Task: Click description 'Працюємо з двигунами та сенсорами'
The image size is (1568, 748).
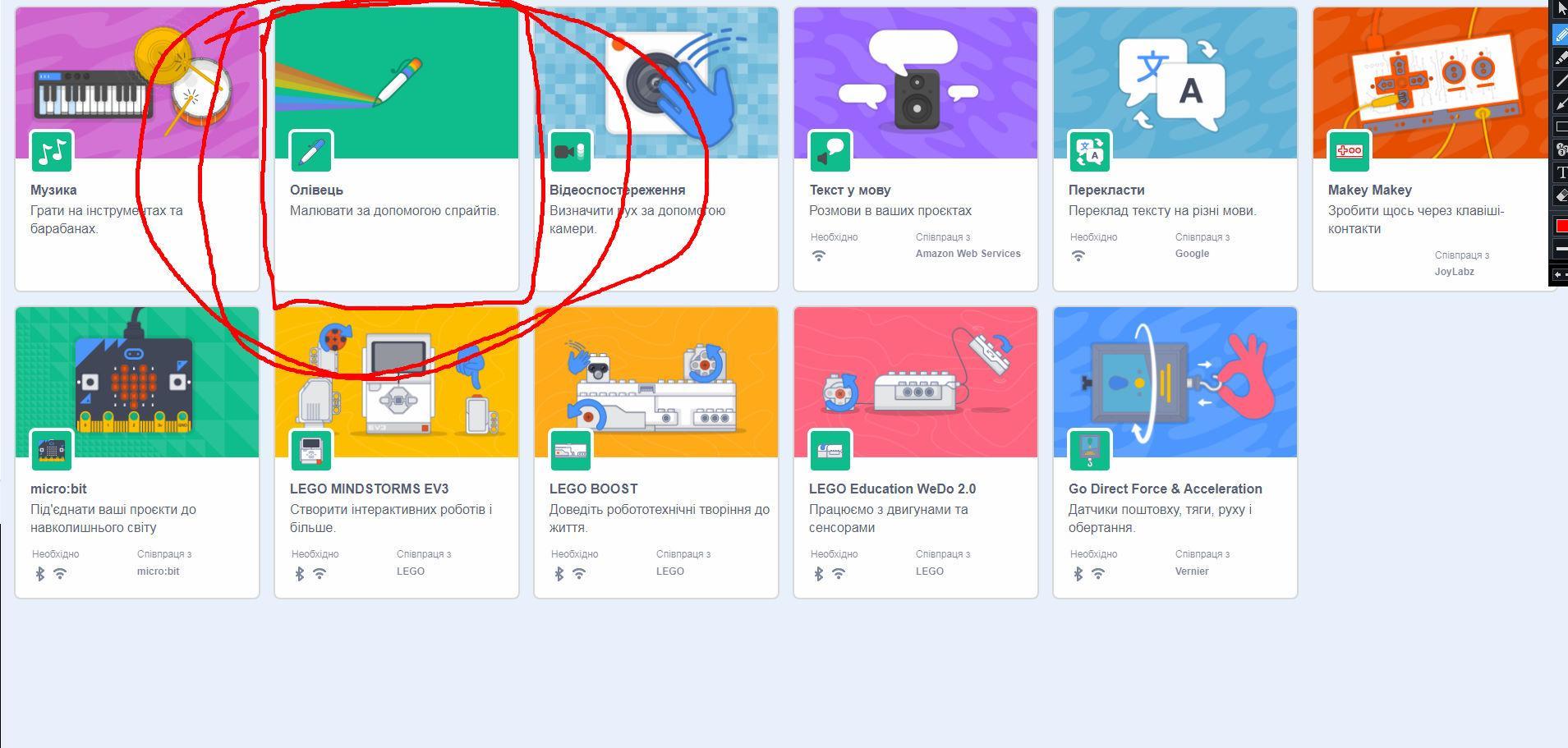Action: [889, 518]
